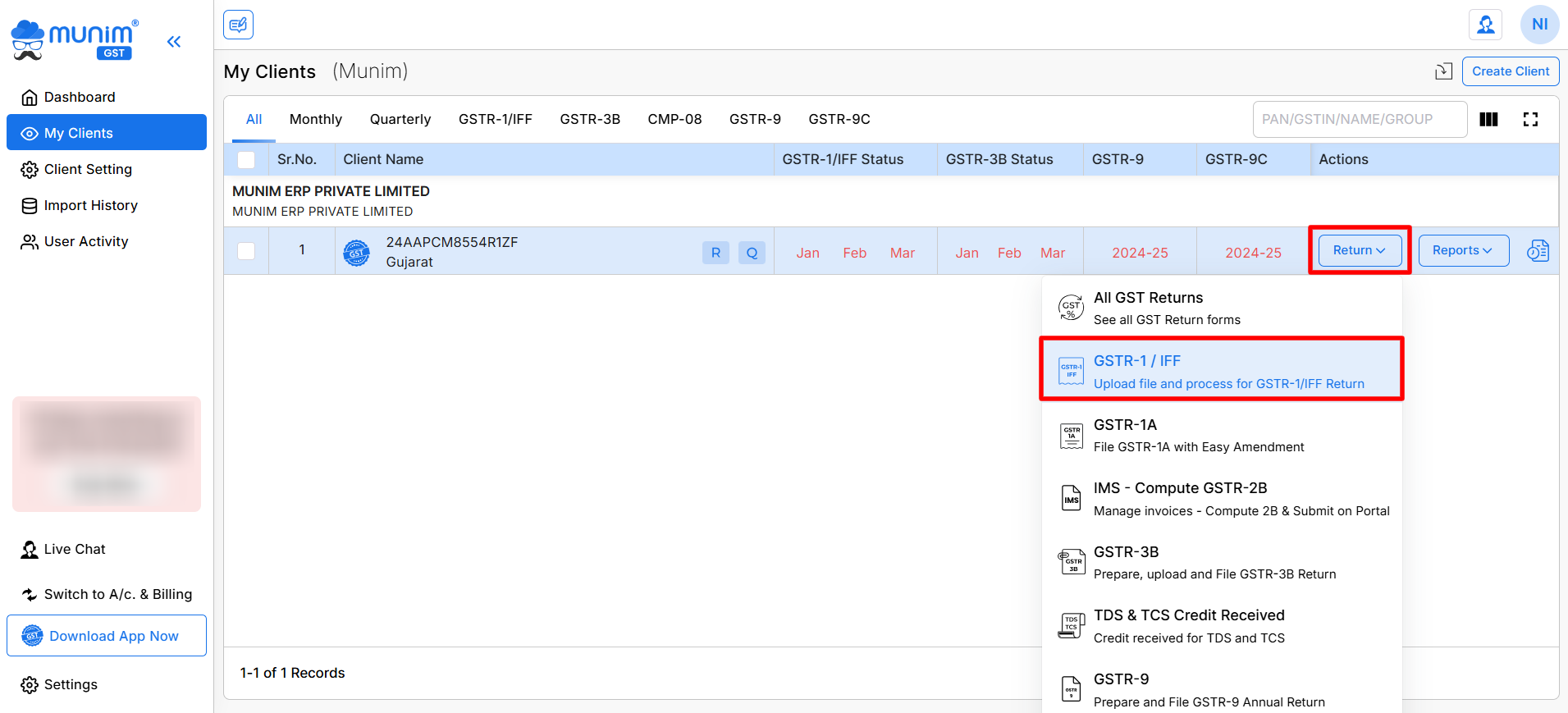The width and height of the screenshot is (1568, 713).
Task: Focus the PAN/GSTIN/NAME/GROUP search field
Action: (x=1359, y=120)
